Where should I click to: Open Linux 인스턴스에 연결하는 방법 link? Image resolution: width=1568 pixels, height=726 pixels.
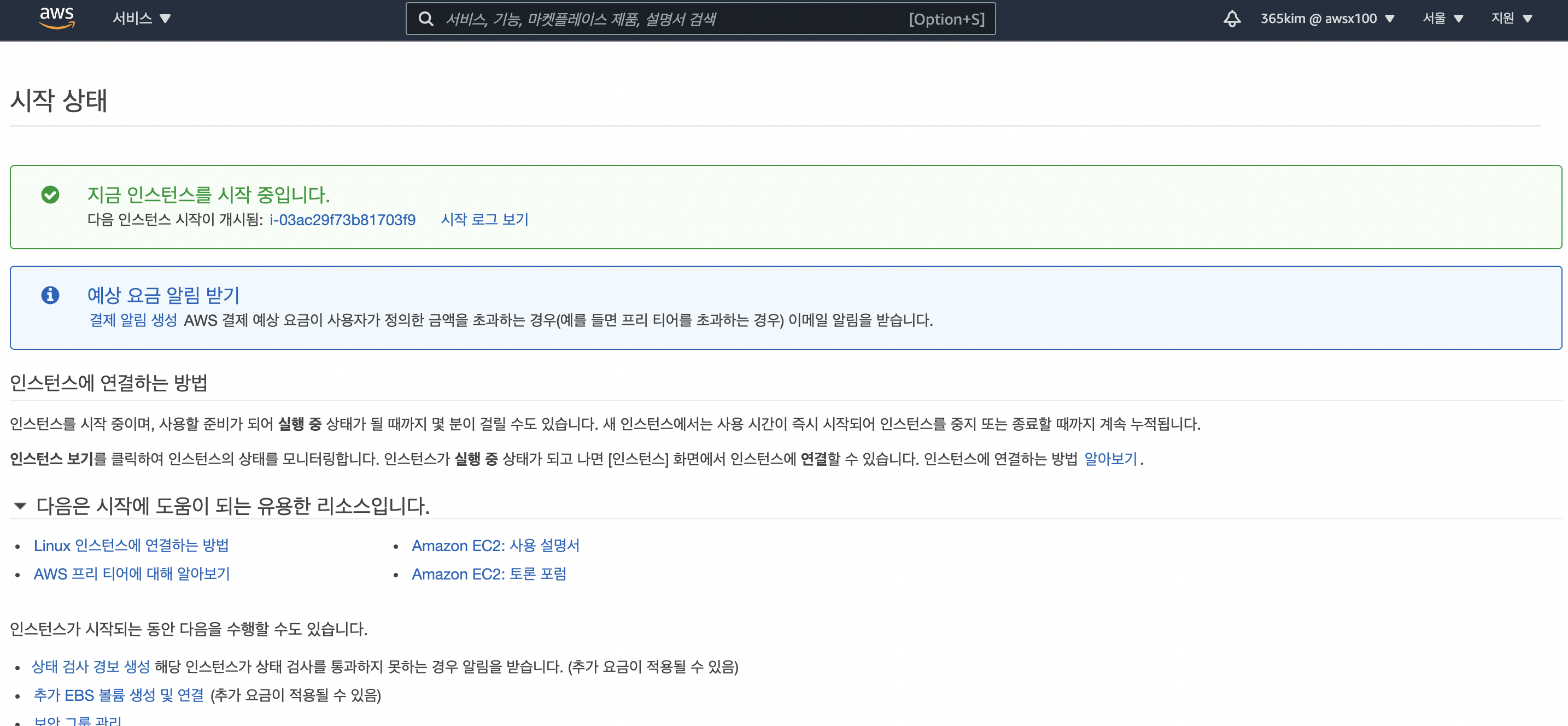coord(131,546)
